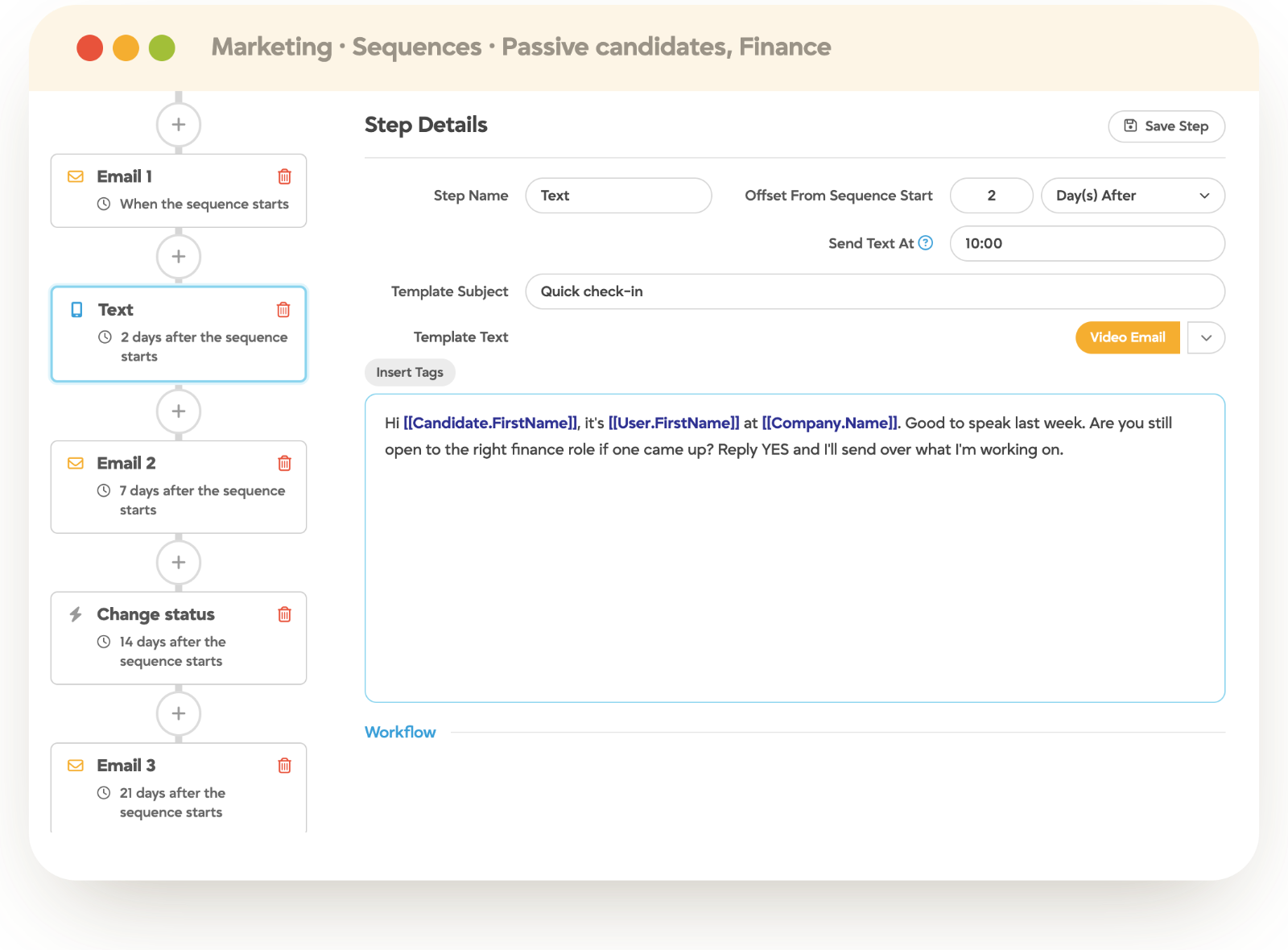
Task: Save the step with Save Step
Action: point(1166,126)
